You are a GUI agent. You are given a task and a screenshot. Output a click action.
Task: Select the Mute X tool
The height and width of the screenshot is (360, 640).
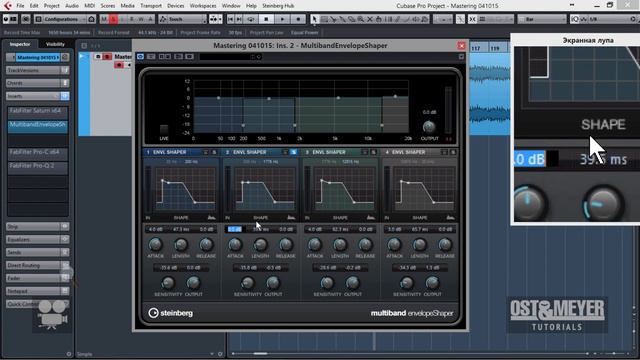tap(370, 19)
